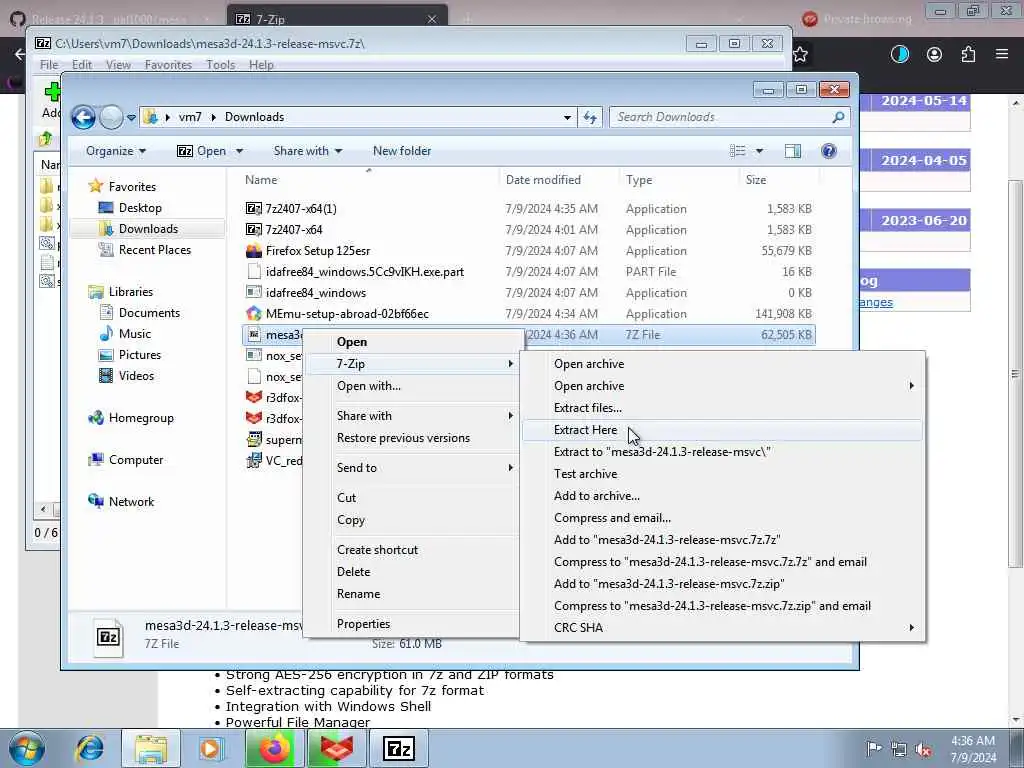The width and height of the screenshot is (1024, 768).
Task: Open the Favorites menu in 7-Zip window
Action: 168,65
